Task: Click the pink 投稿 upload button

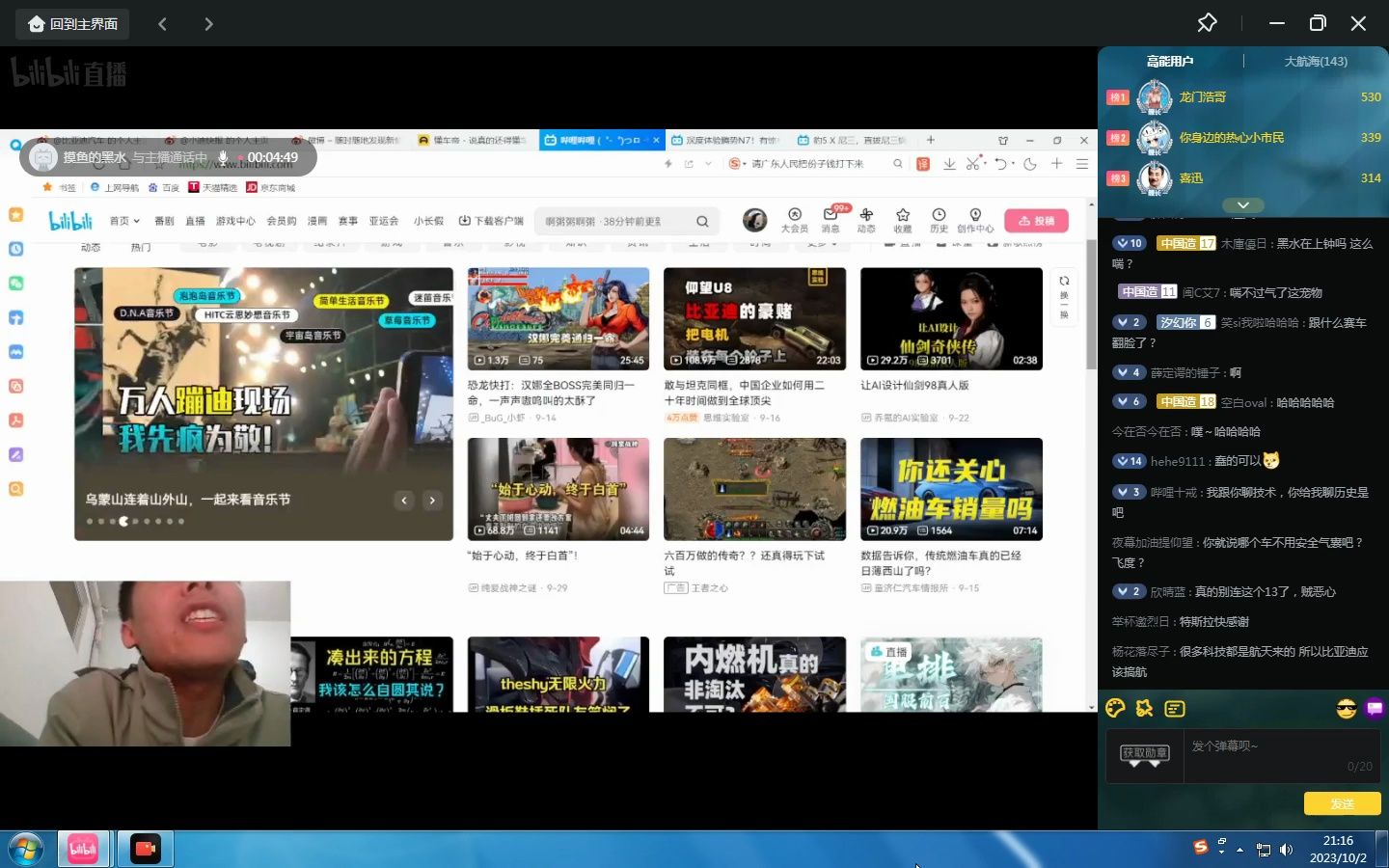Action: [x=1036, y=221]
